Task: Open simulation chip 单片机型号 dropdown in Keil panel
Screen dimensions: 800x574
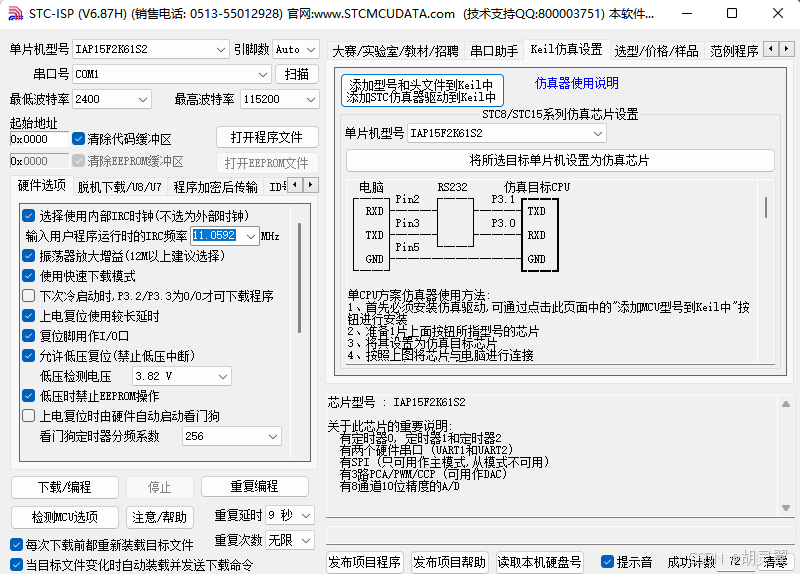Action: pyautogui.click(x=507, y=134)
